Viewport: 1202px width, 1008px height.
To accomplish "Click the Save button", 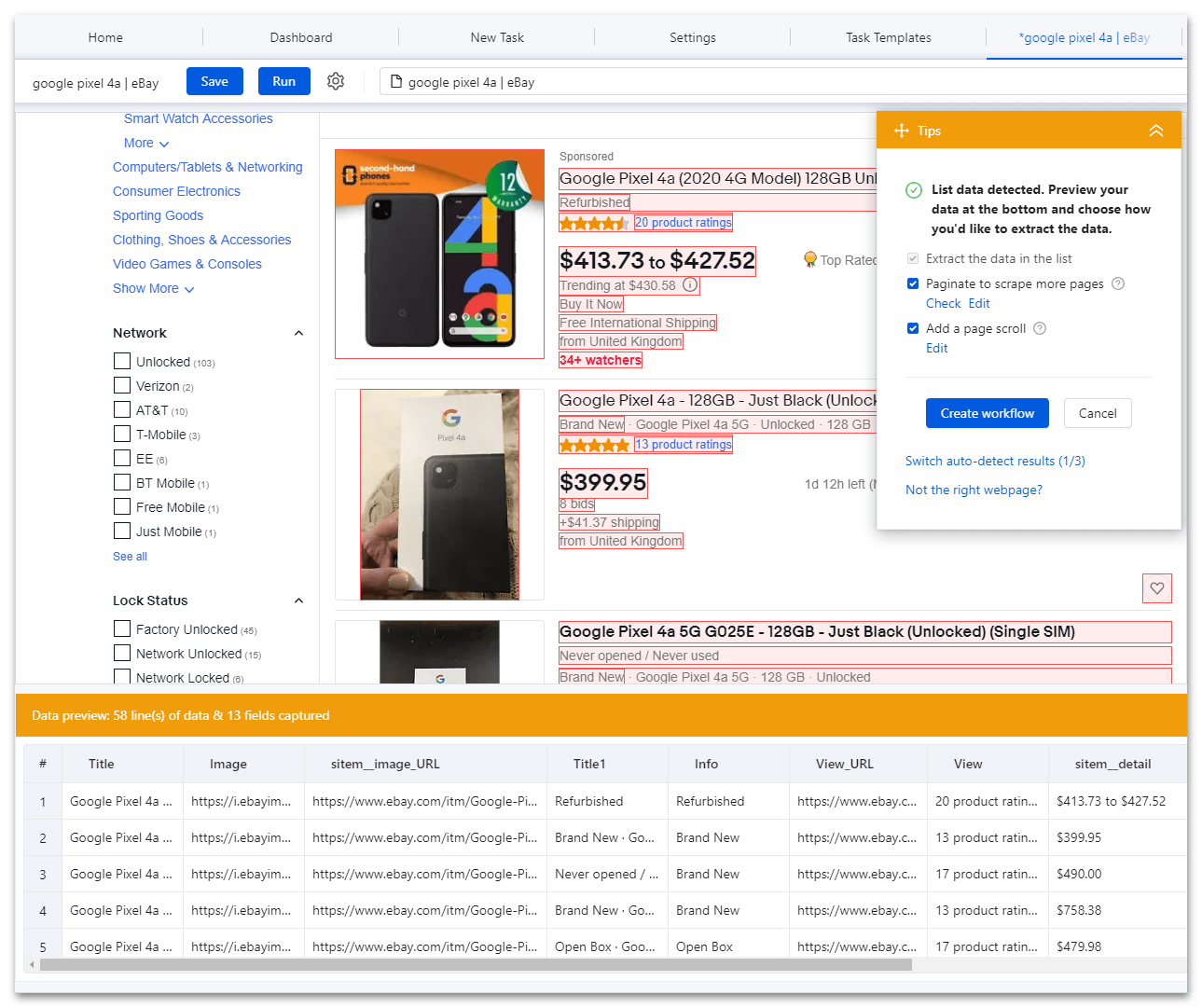I will click(214, 81).
